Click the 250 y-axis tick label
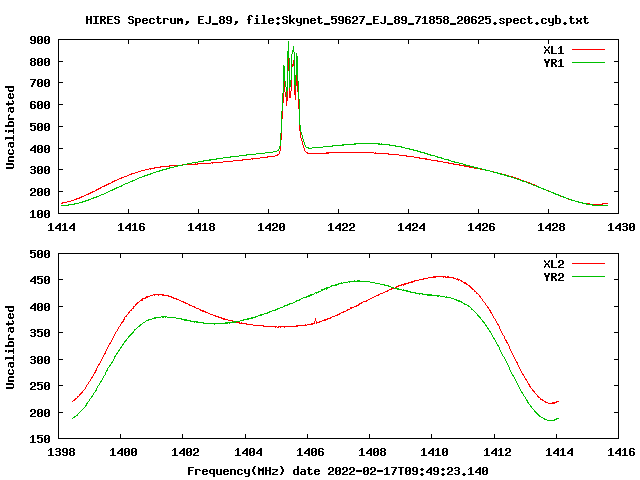Screen dimensions: 640x480 point(40,386)
